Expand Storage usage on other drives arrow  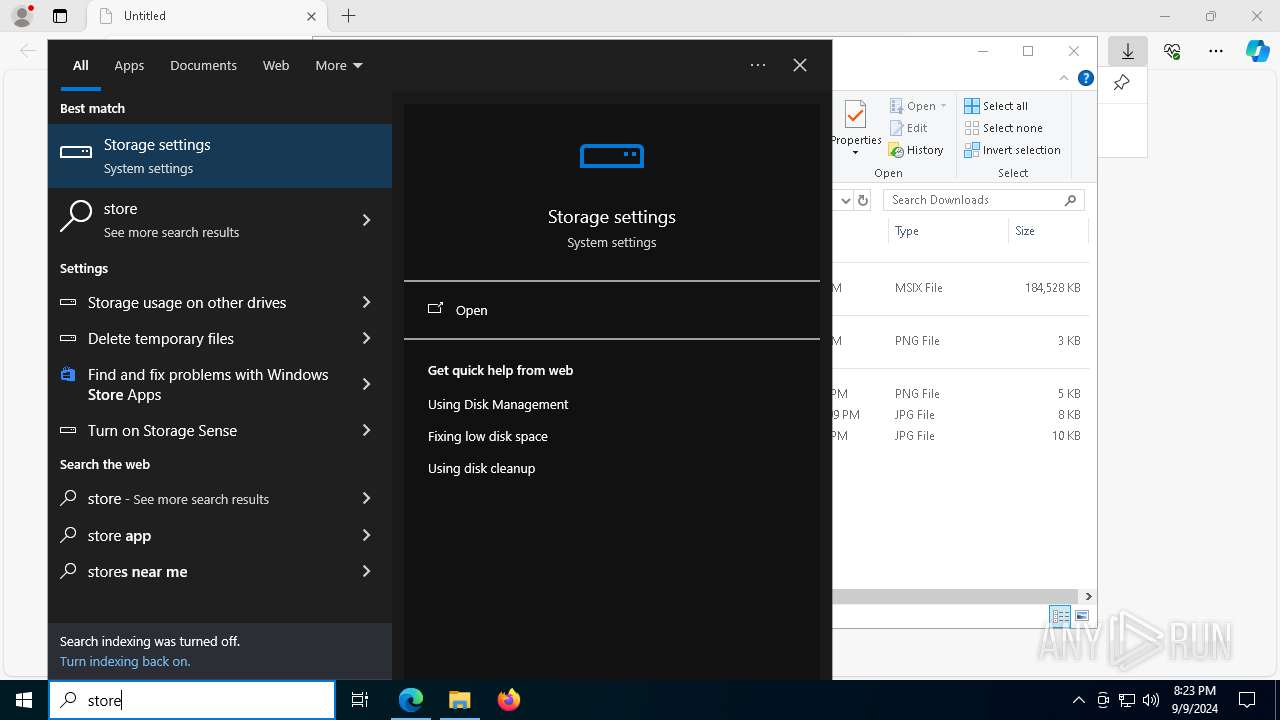366,302
